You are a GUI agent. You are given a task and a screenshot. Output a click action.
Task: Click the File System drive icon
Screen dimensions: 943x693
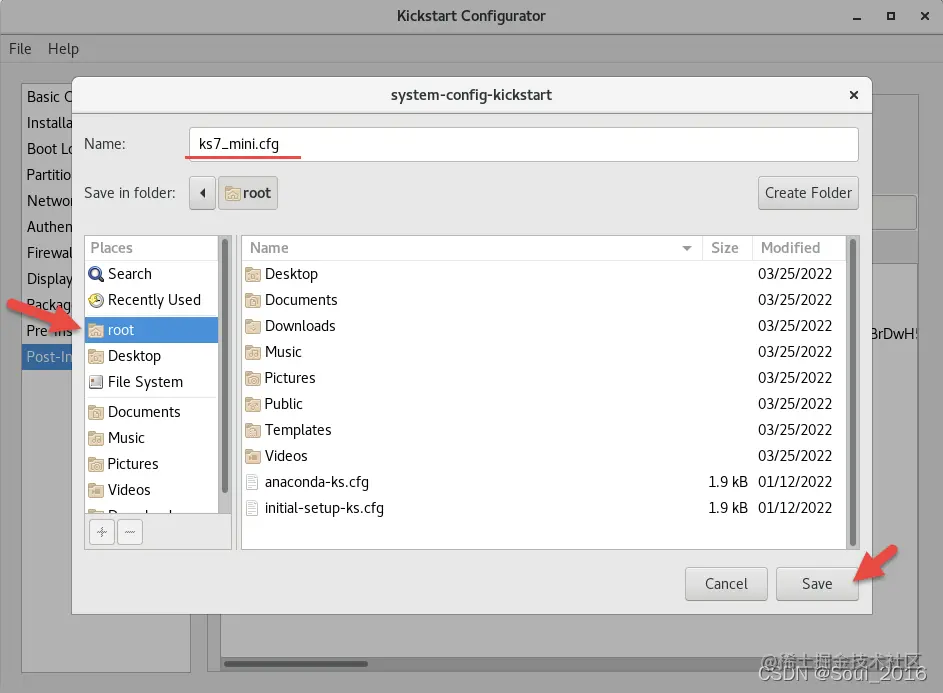coord(96,382)
